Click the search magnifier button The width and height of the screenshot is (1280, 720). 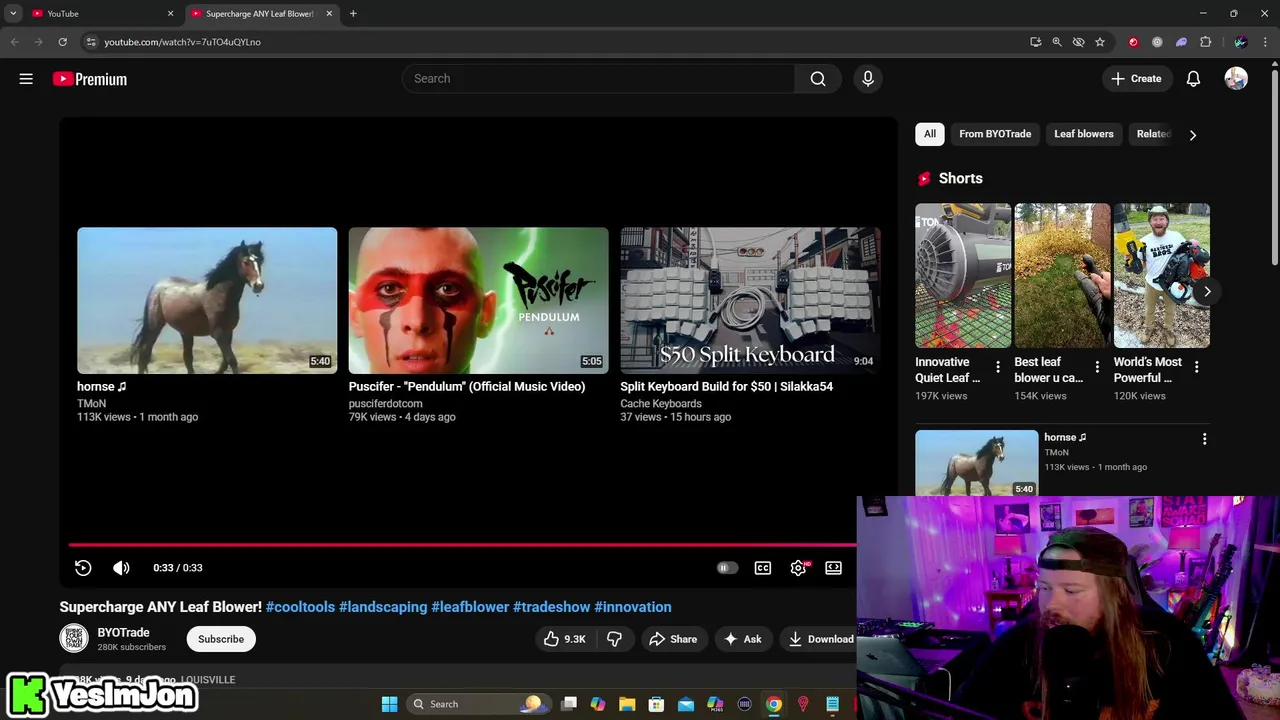pyautogui.click(x=818, y=79)
